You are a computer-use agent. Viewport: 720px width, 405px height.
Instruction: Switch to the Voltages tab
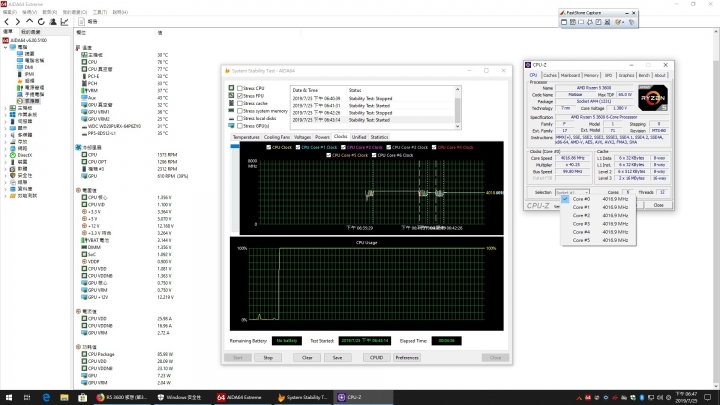click(x=302, y=137)
